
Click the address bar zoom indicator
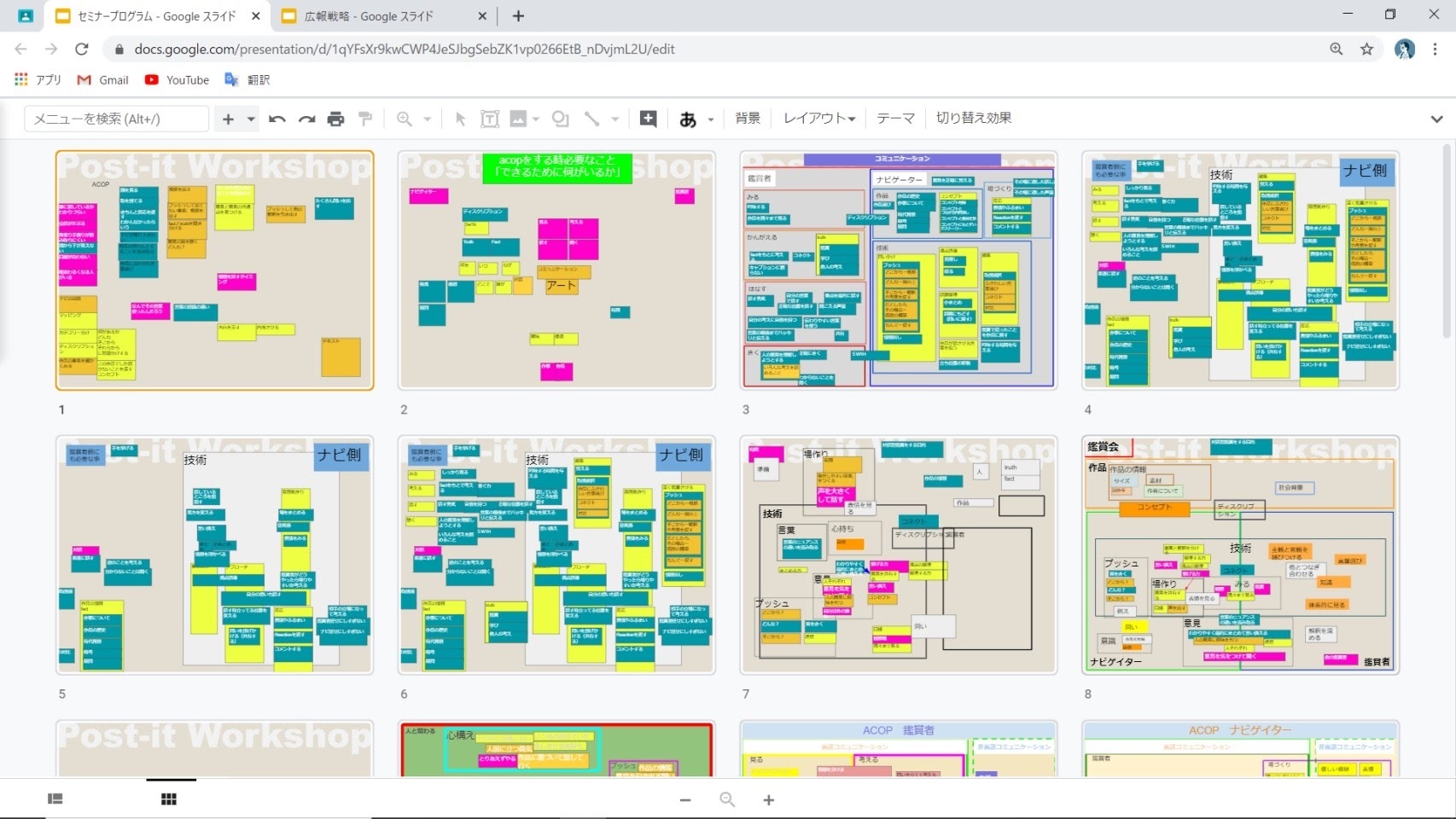pyautogui.click(x=1337, y=49)
